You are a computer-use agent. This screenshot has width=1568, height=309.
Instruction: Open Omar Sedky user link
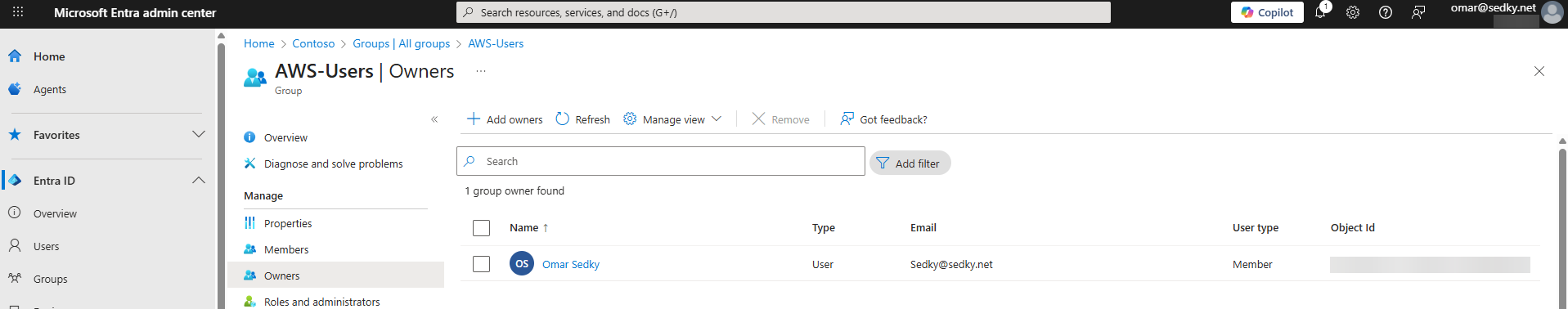coord(571,264)
